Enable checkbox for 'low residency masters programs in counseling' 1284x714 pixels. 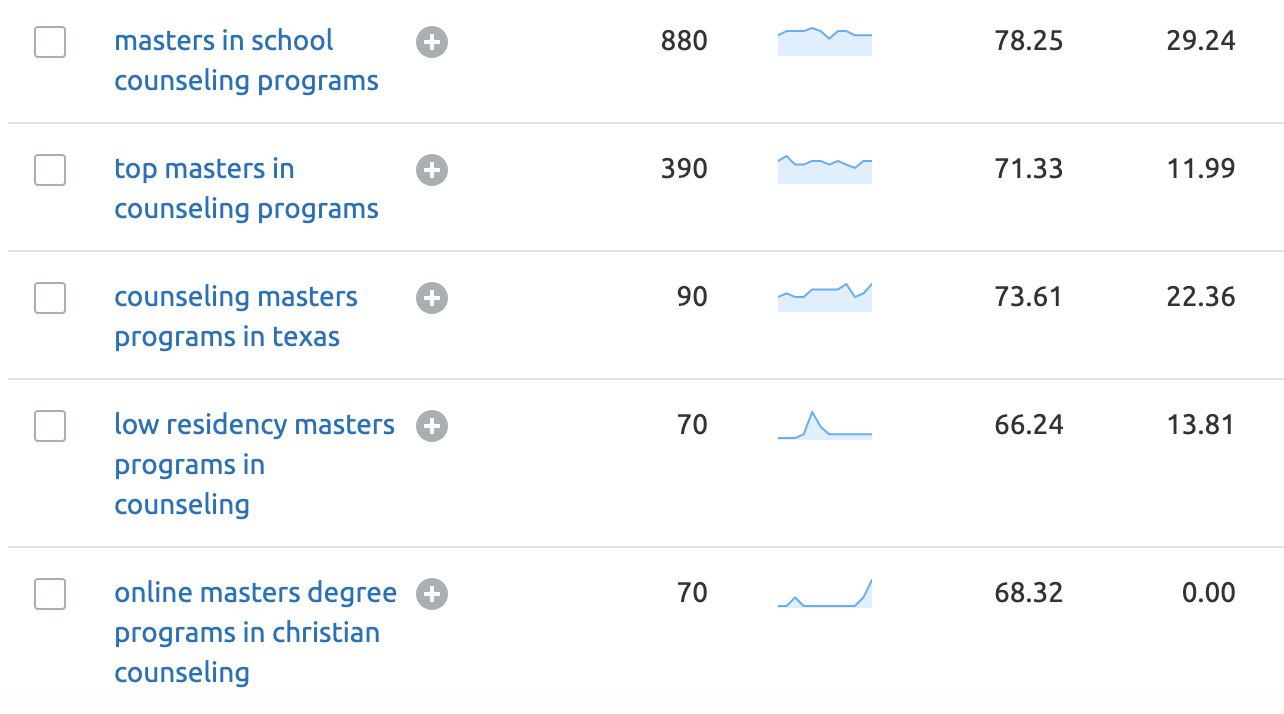[x=50, y=426]
